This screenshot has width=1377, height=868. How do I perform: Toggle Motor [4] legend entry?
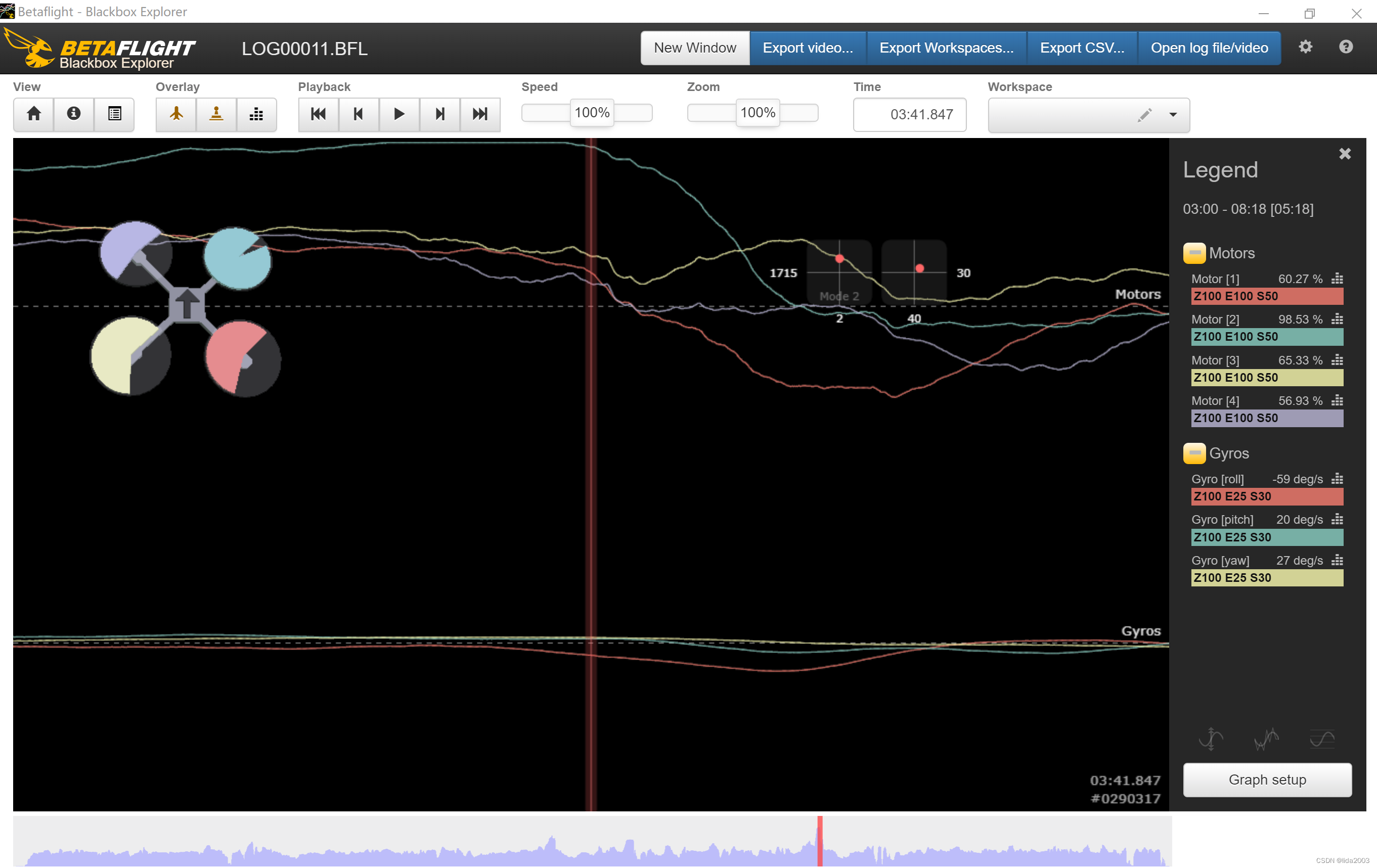click(x=1215, y=401)
